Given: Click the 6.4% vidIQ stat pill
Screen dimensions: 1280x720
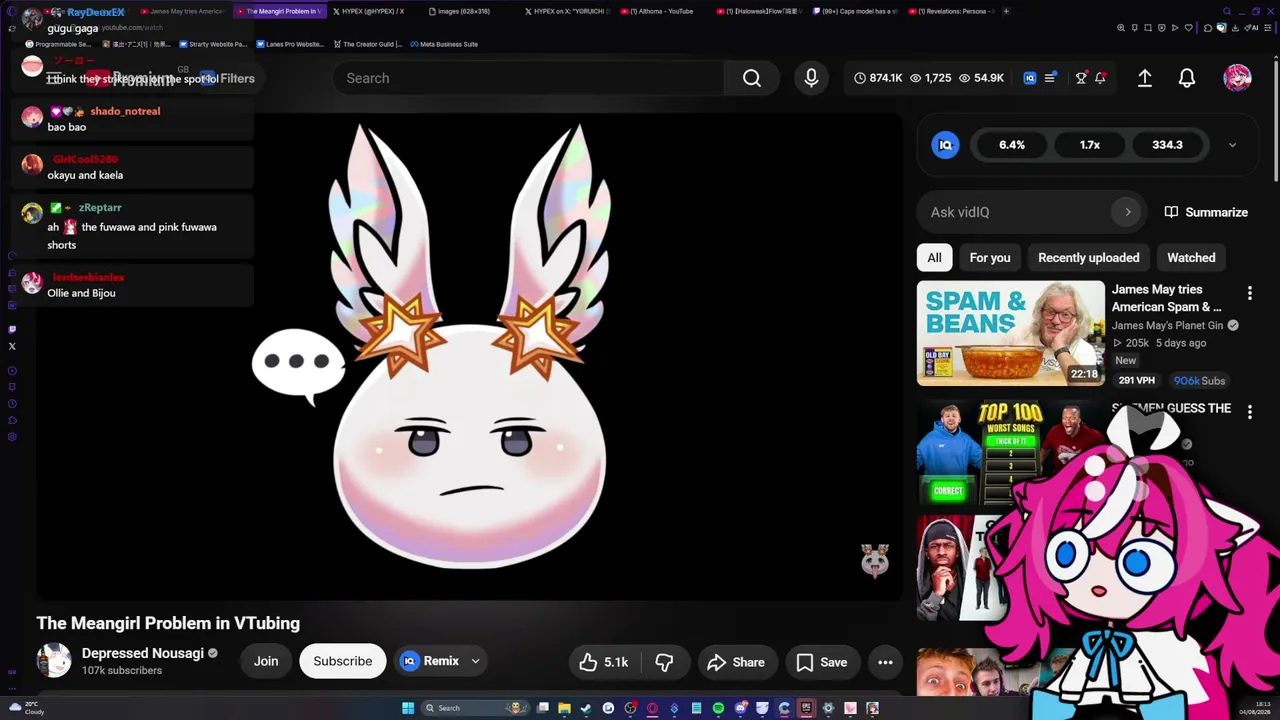Looking at the screenshot, I should pos(1012,145).
